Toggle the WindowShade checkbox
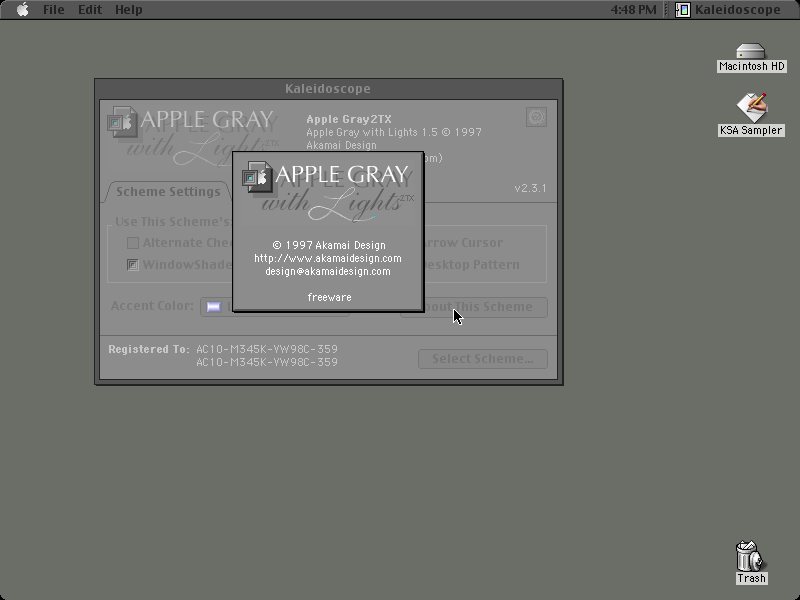800x600 pixels. [133, 265]
